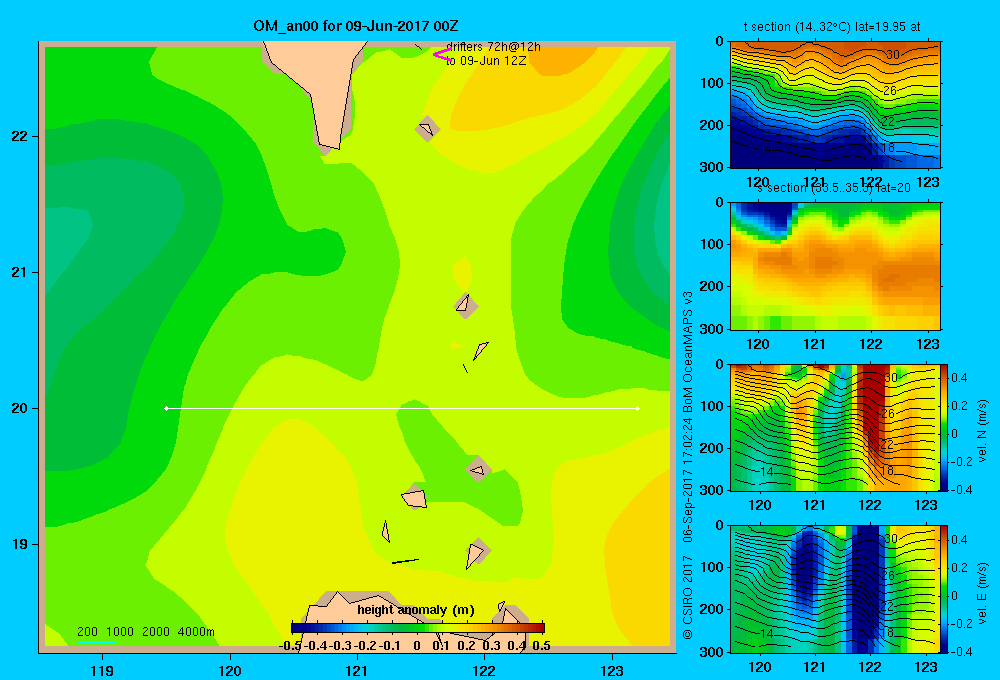Click the right endpoint of white section line

point(638,408)
